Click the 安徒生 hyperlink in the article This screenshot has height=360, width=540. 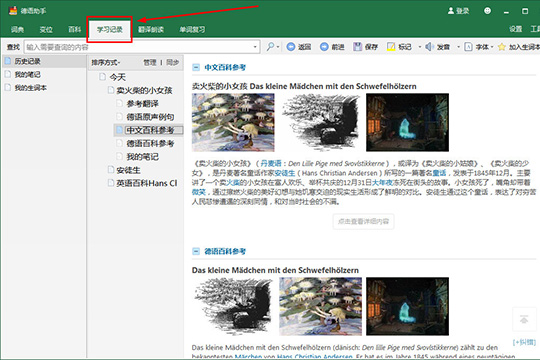pyautogui.click(x=284, y=173)
